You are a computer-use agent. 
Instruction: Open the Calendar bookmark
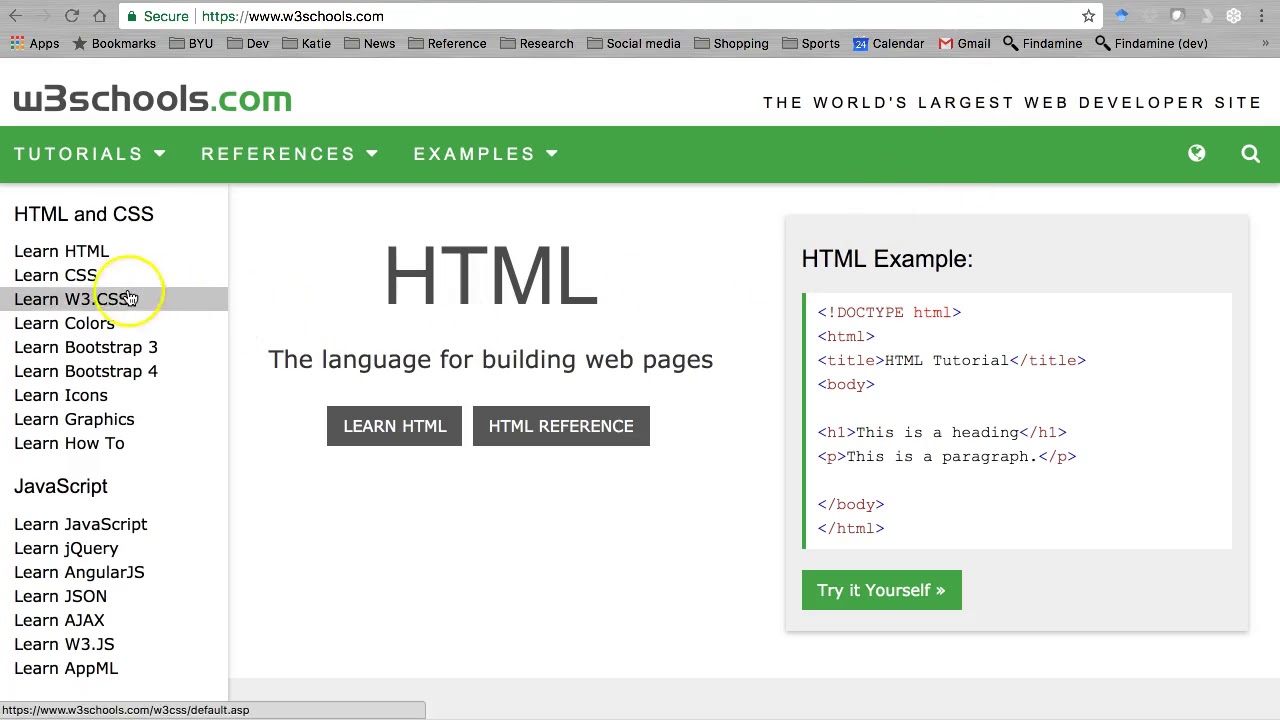point(888,43)
